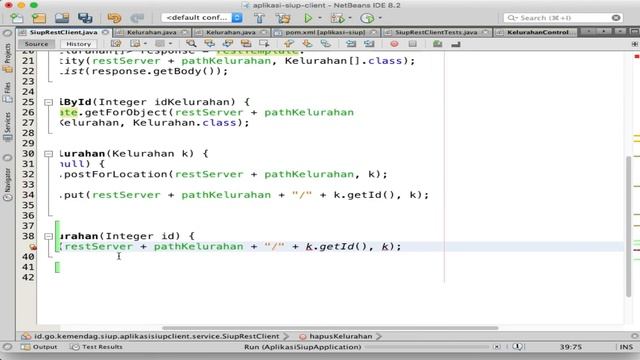Click the Save All icon
Viewport: 640px width, 360px height.
(x=85, y=18)
